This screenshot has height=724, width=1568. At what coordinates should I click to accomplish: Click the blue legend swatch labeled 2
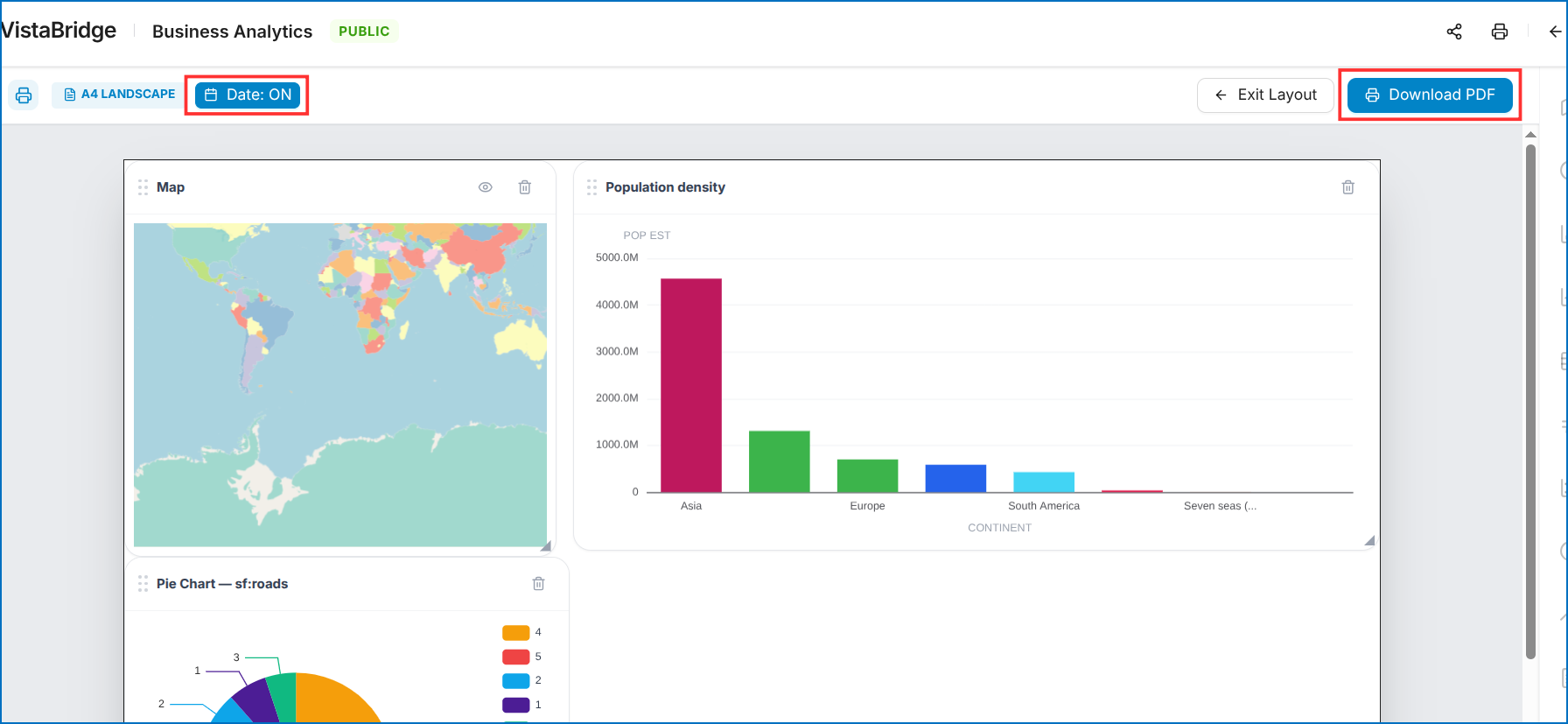[516, 680]
